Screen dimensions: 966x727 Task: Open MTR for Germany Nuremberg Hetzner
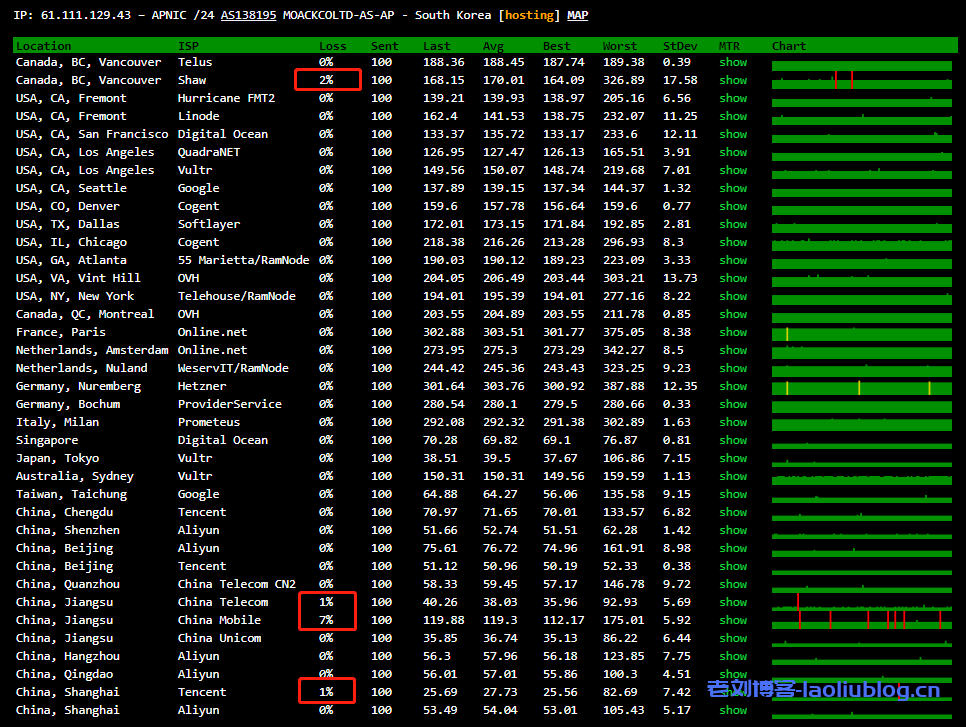point(733,386)
